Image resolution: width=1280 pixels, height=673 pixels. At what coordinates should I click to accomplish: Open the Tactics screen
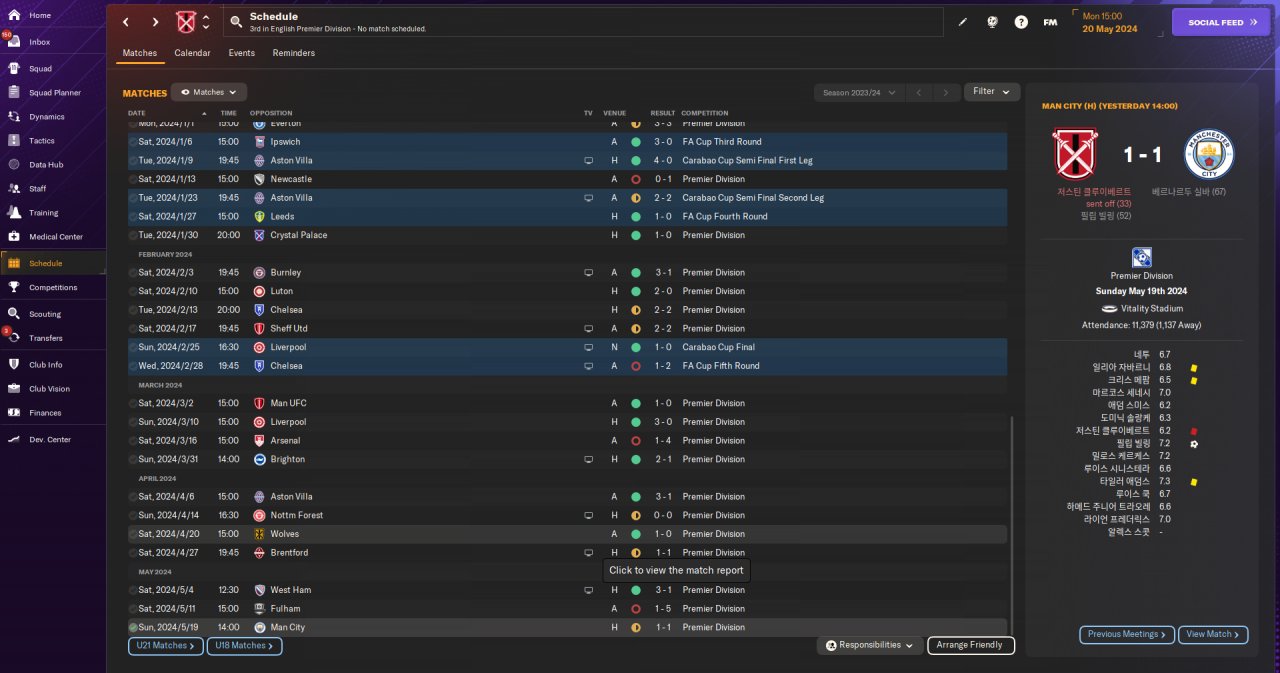(42, 141)
